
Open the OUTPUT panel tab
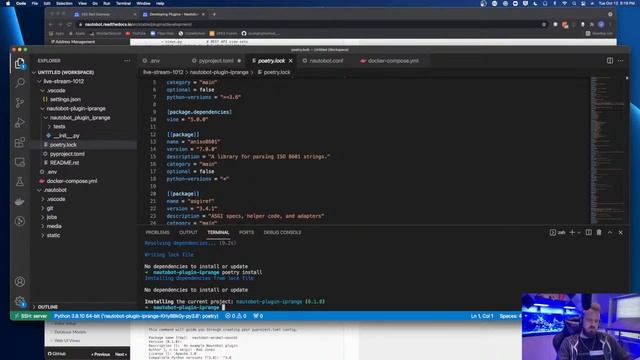coord(188,232)
